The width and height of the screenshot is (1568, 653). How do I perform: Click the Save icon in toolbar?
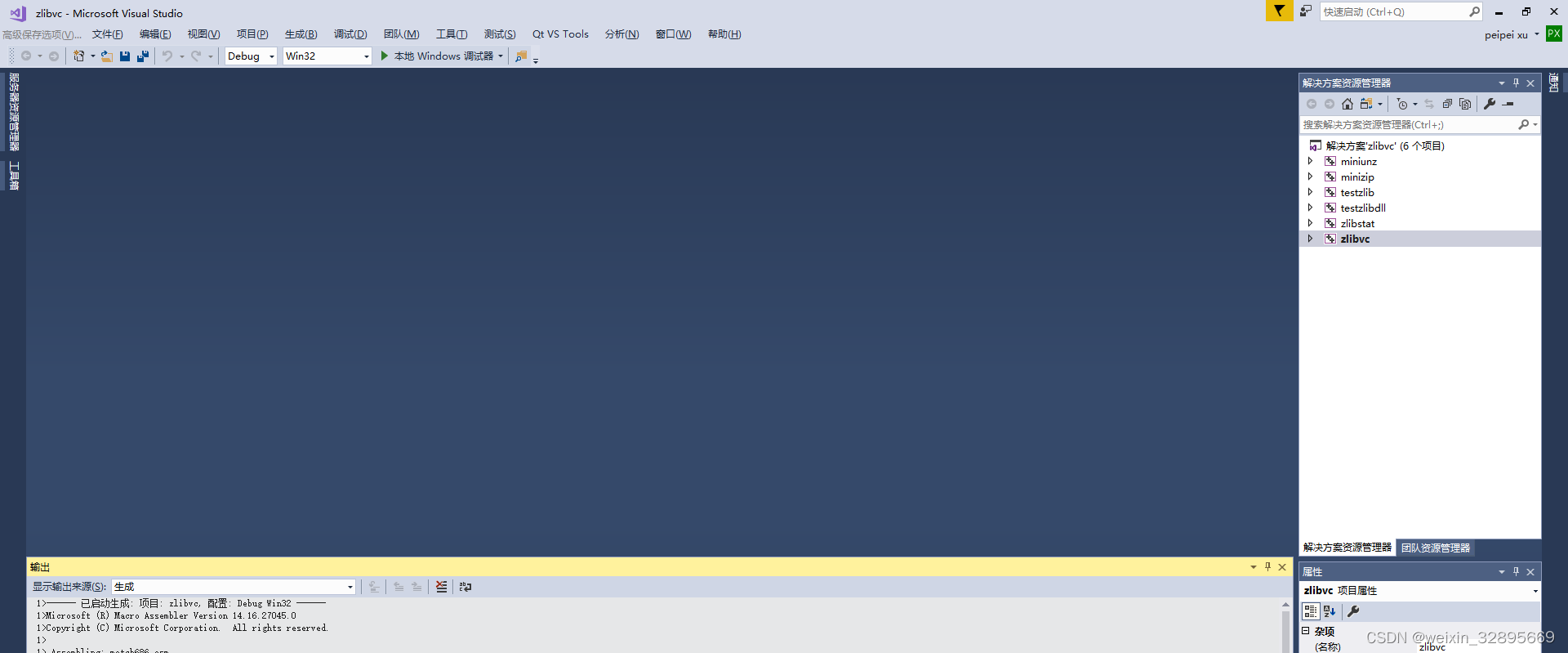tap(125, 56)
